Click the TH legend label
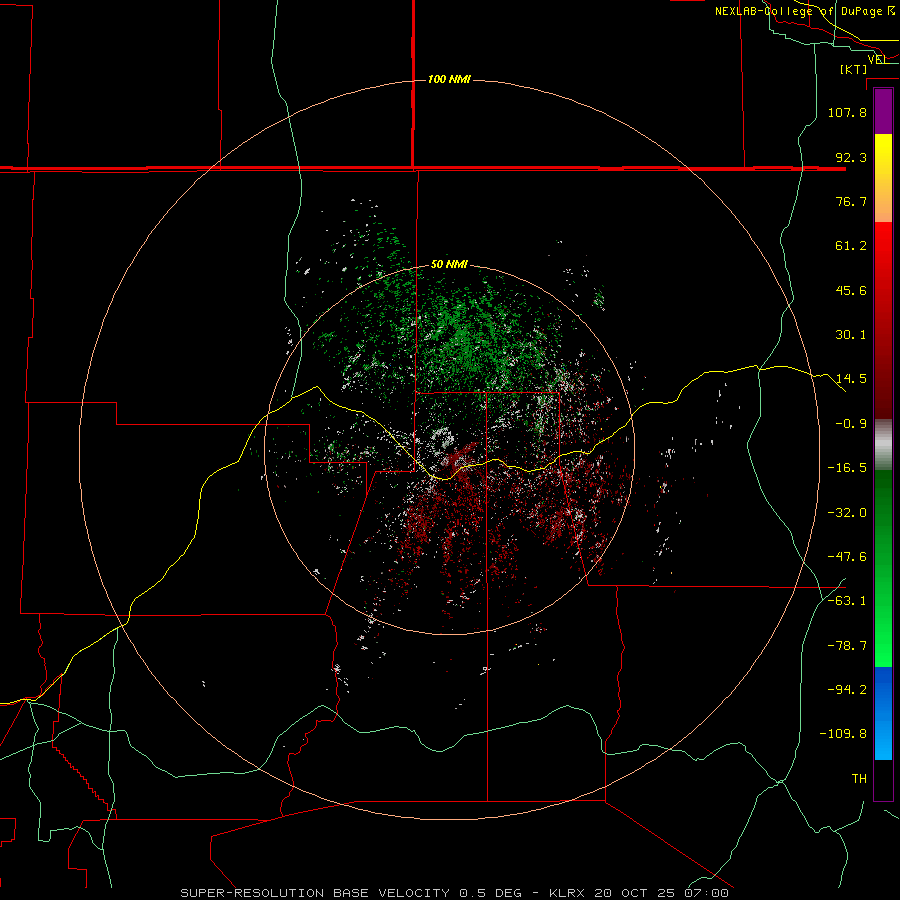900x900 pixels. pos(859,779)
